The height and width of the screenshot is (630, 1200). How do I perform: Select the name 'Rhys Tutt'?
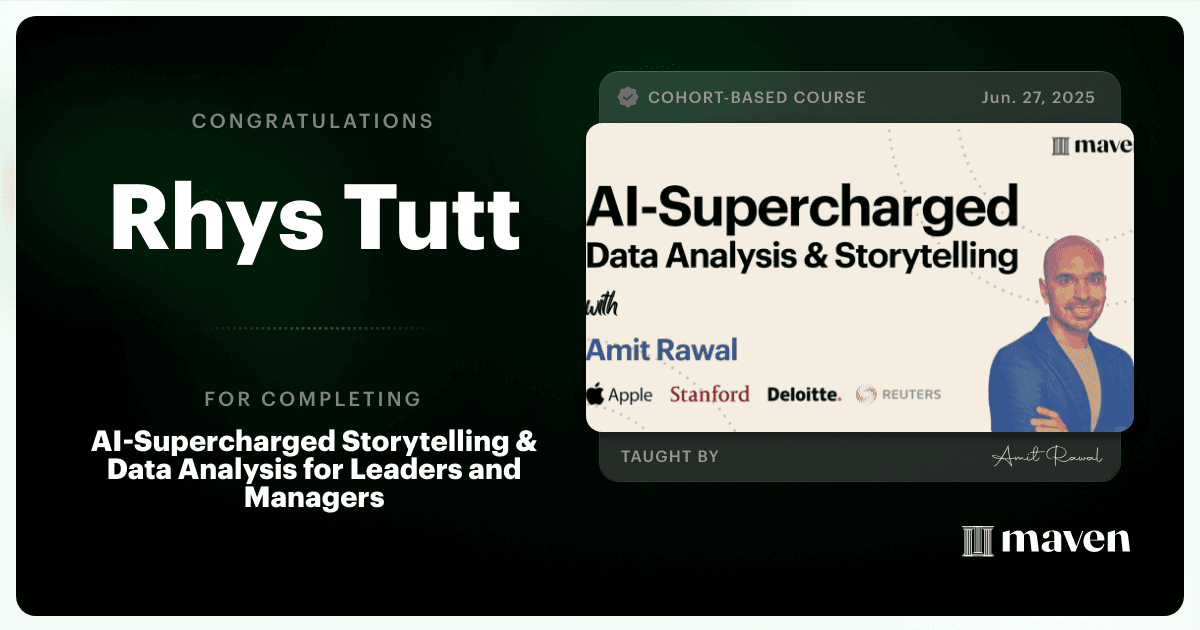tap(315, 219)
